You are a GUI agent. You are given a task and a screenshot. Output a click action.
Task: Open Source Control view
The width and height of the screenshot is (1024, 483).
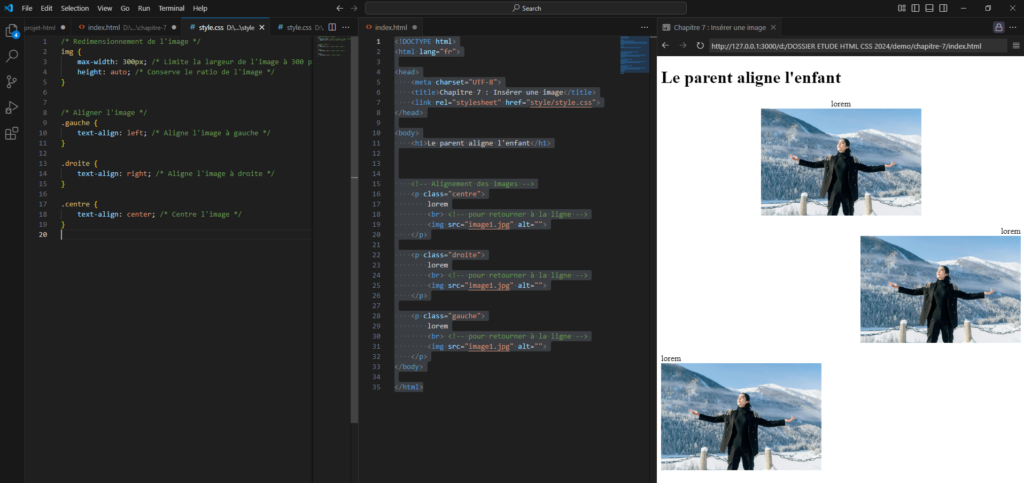[12, 82]
